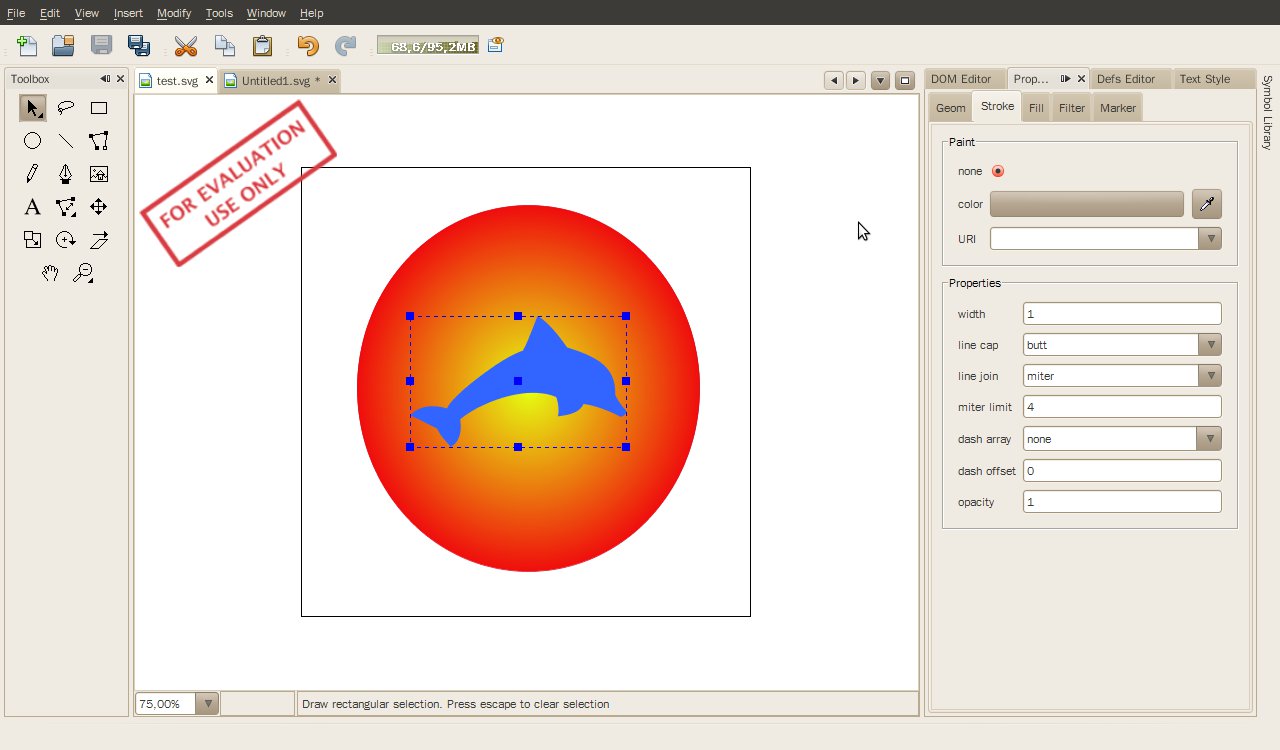Select the Scale tool
The image size is (1280, 750).
coord(32,240)
